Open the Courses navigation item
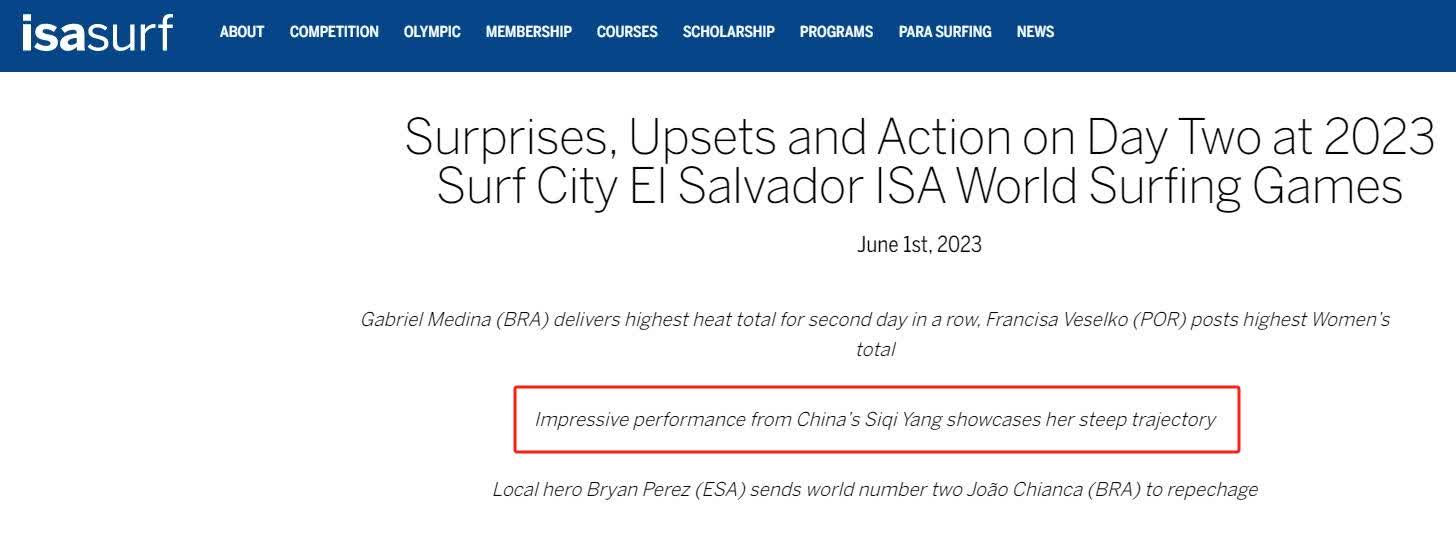Viewport: 1456px width, 543px height. 627,32
